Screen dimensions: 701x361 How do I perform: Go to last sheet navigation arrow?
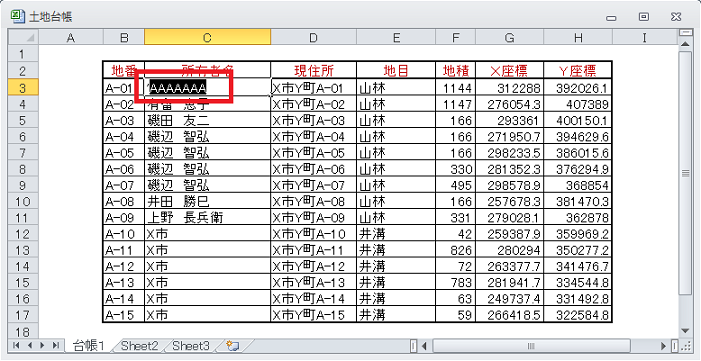56,345
